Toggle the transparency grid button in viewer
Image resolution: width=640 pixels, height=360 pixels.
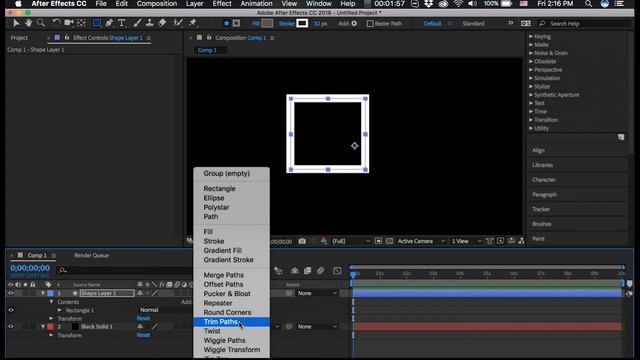(389, 241)
